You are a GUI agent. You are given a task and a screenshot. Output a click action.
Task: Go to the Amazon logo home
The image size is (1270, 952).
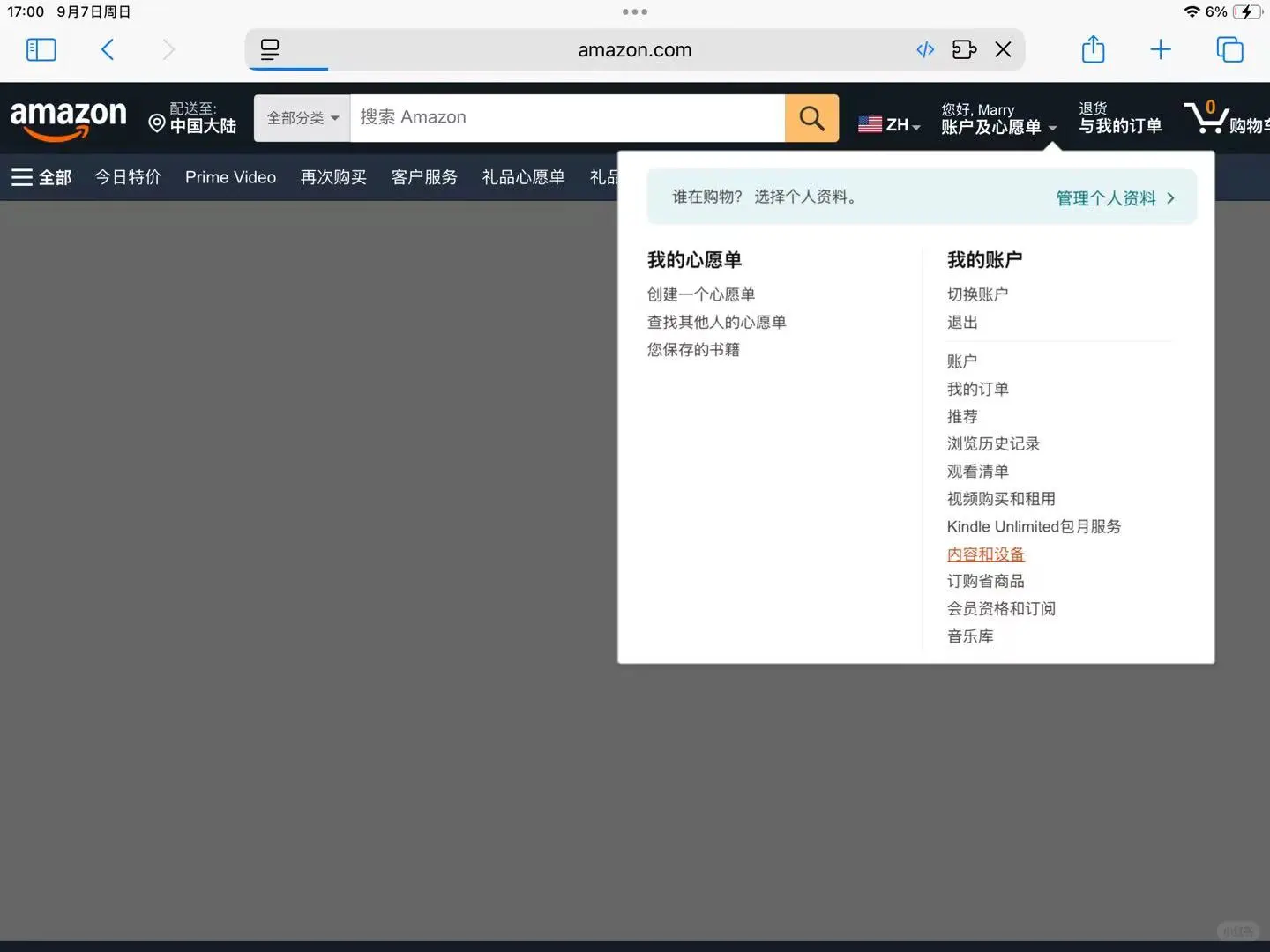coord(68,119)
